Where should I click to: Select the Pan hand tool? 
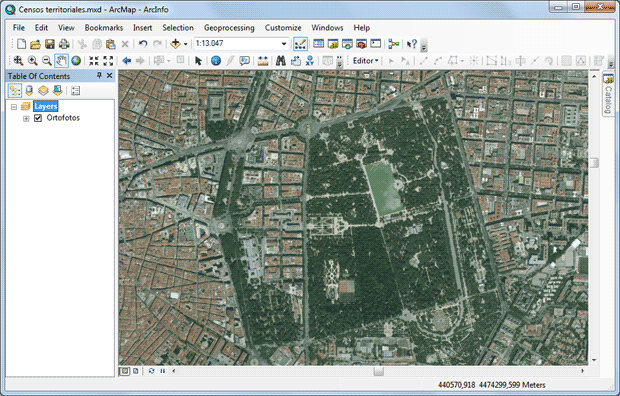(61, 61)
